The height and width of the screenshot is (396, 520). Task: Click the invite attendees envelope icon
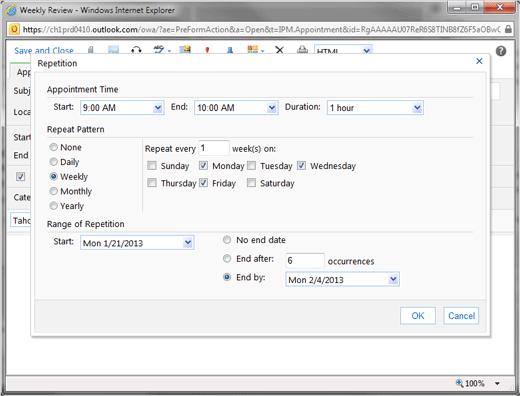point(185,50)
